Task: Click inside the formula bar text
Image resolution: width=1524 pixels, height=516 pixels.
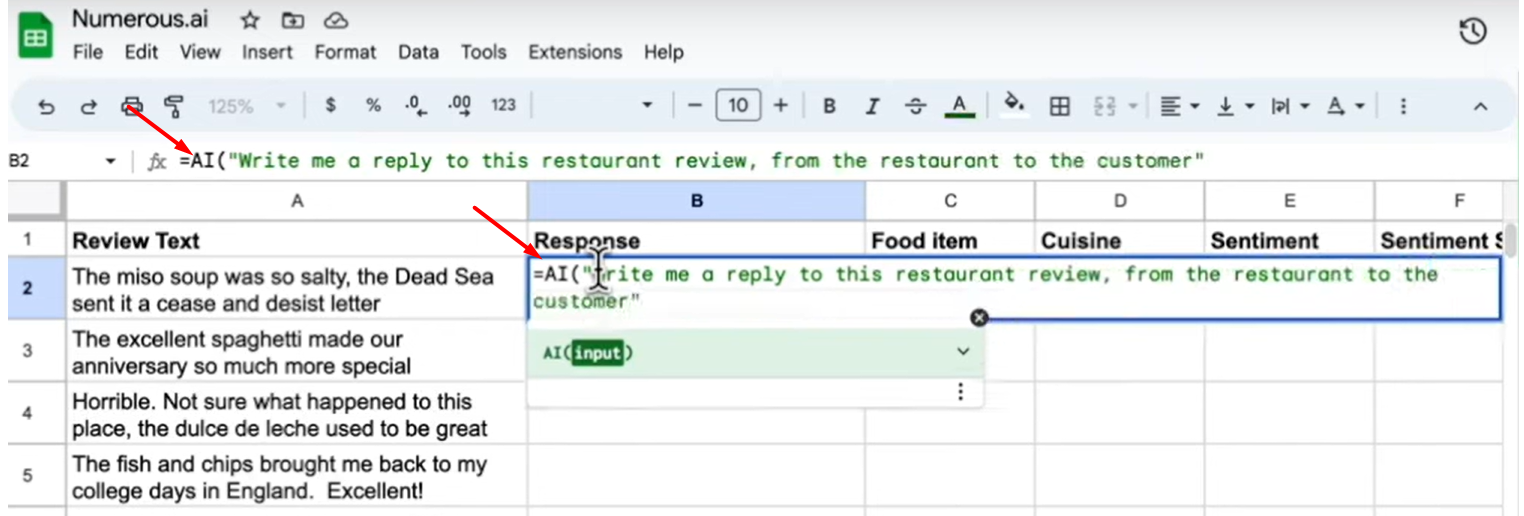Action: coord(692,161)
